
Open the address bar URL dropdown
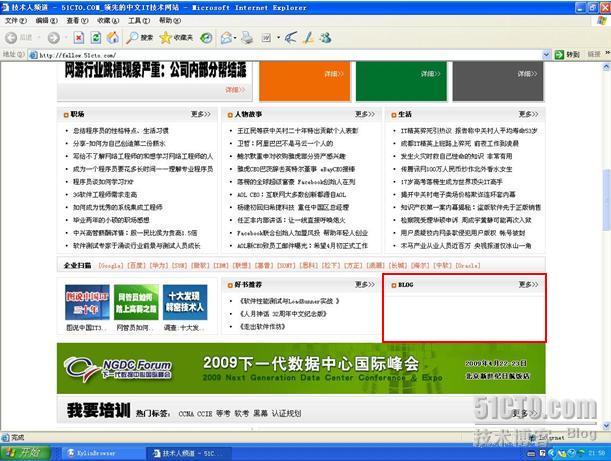click(x=546, y=55)
